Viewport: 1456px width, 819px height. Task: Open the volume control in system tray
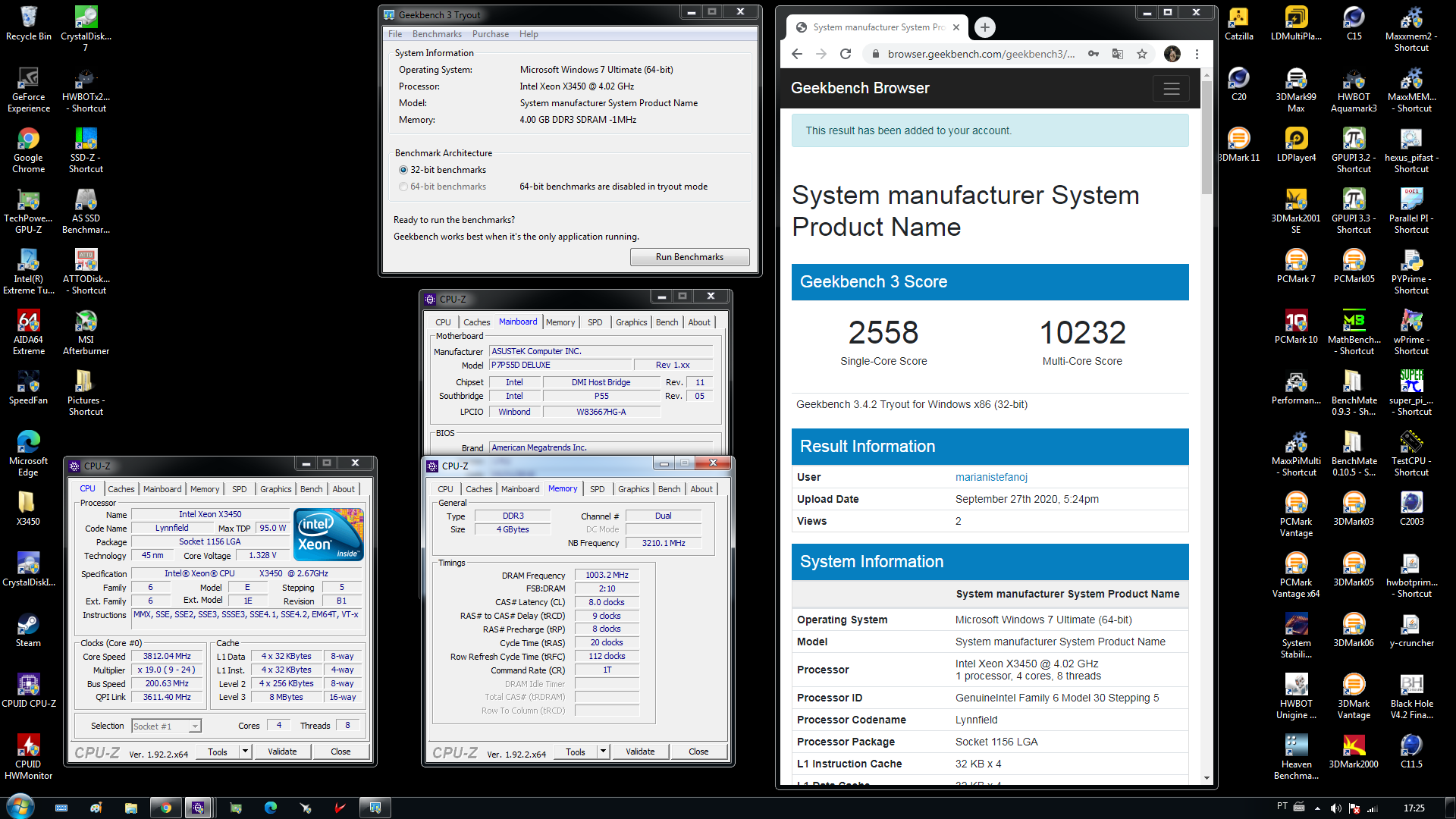coord(1335,808)
